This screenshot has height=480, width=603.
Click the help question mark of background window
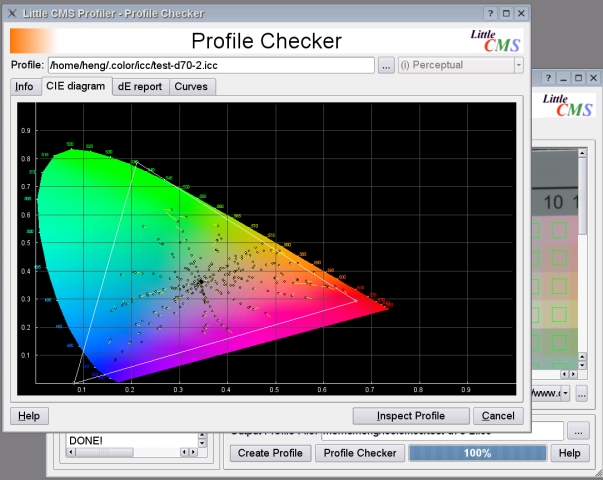pos(548,78)
